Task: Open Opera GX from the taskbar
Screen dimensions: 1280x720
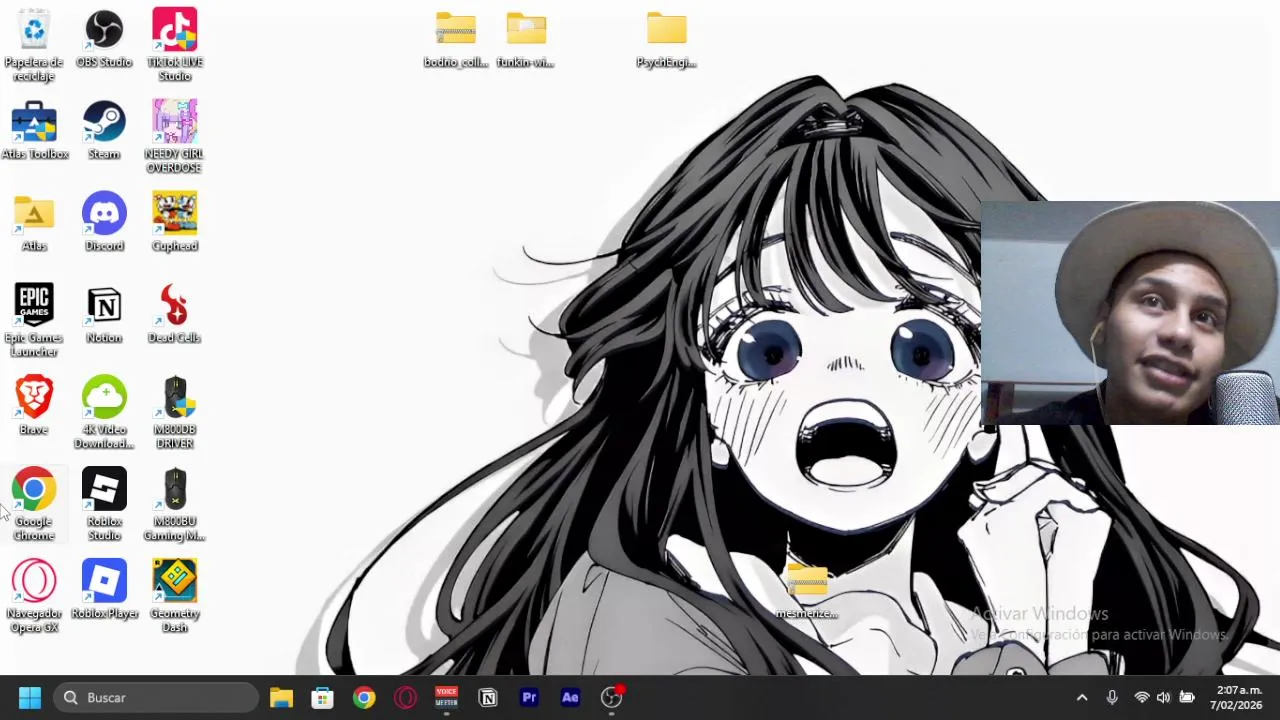Action: click(x=405, y=697)
